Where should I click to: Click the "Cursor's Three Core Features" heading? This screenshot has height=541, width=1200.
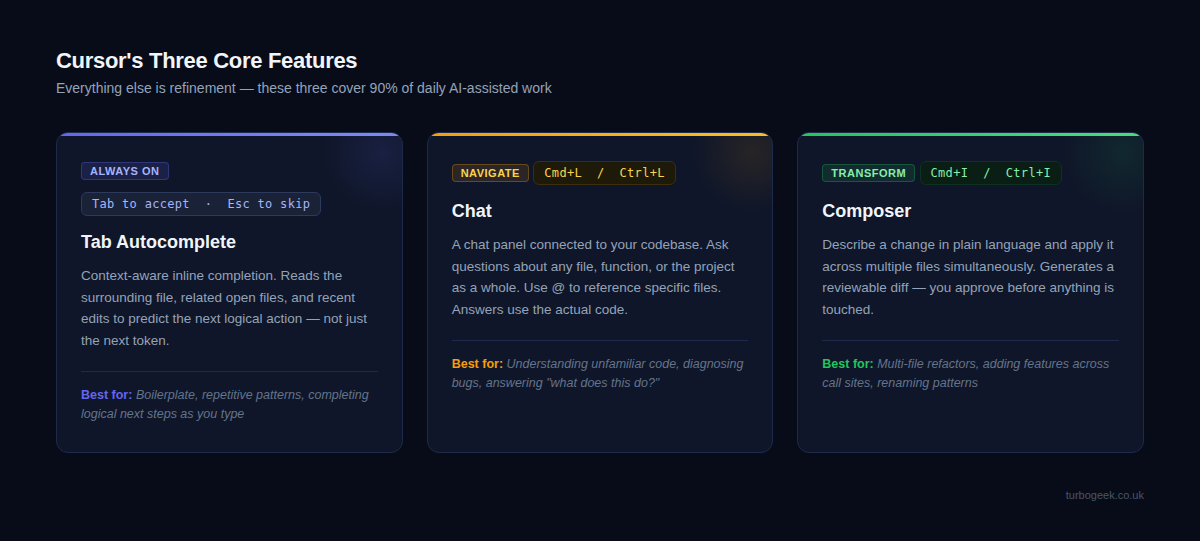click(x=206, y=61)
